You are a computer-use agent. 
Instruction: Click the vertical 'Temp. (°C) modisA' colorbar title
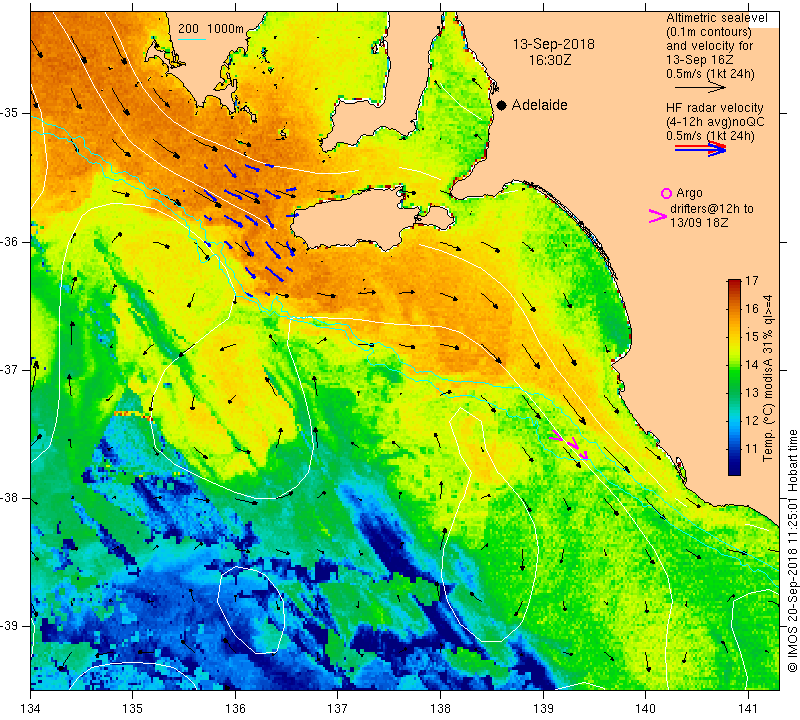pyautogui.click(x=767, y=378)
